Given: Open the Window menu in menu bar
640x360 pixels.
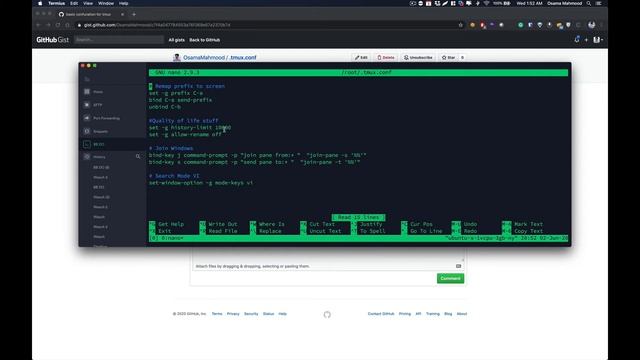Looking at the screenshot, I should (106, 3).
